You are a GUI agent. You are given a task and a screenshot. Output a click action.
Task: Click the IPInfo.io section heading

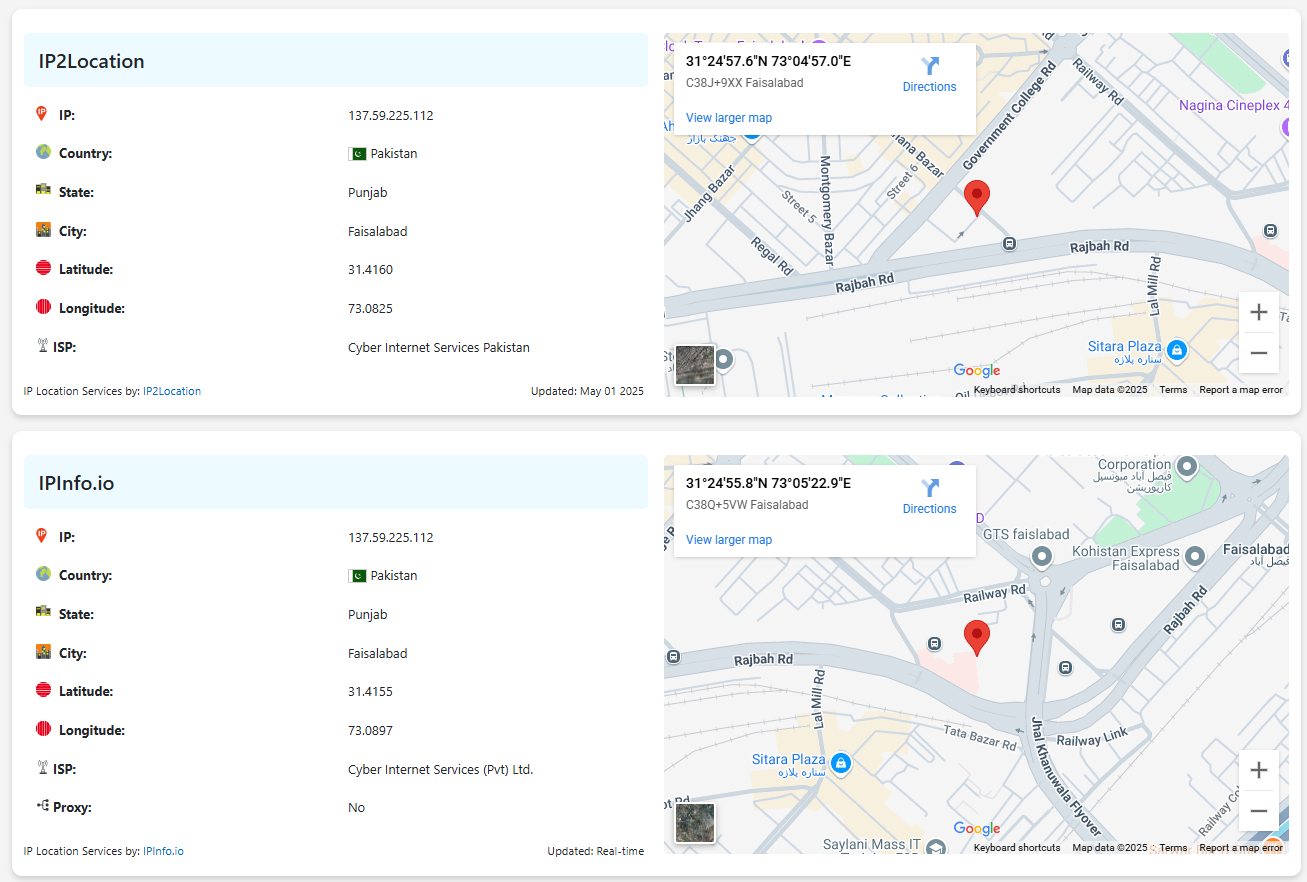(76, 483)
